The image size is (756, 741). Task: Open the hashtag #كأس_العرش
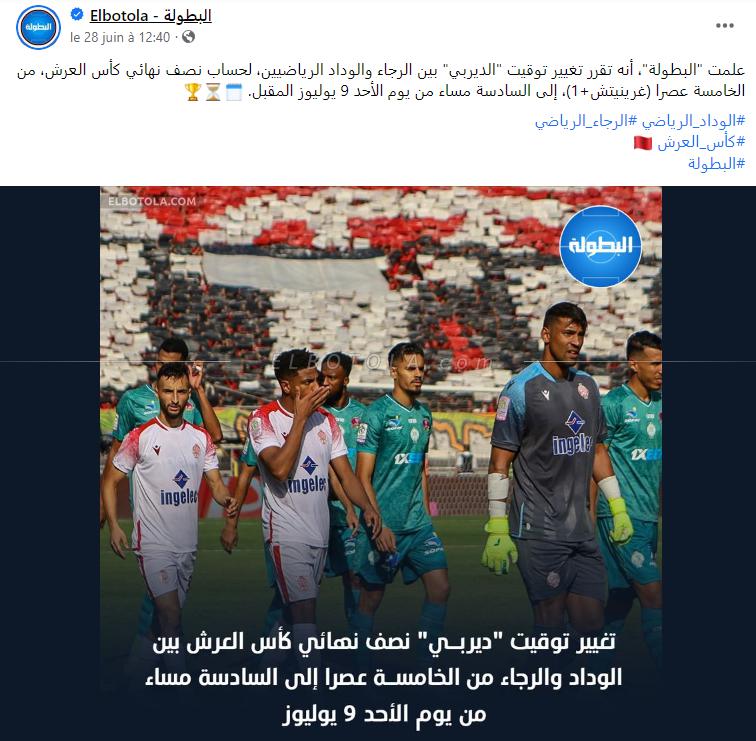702,142
